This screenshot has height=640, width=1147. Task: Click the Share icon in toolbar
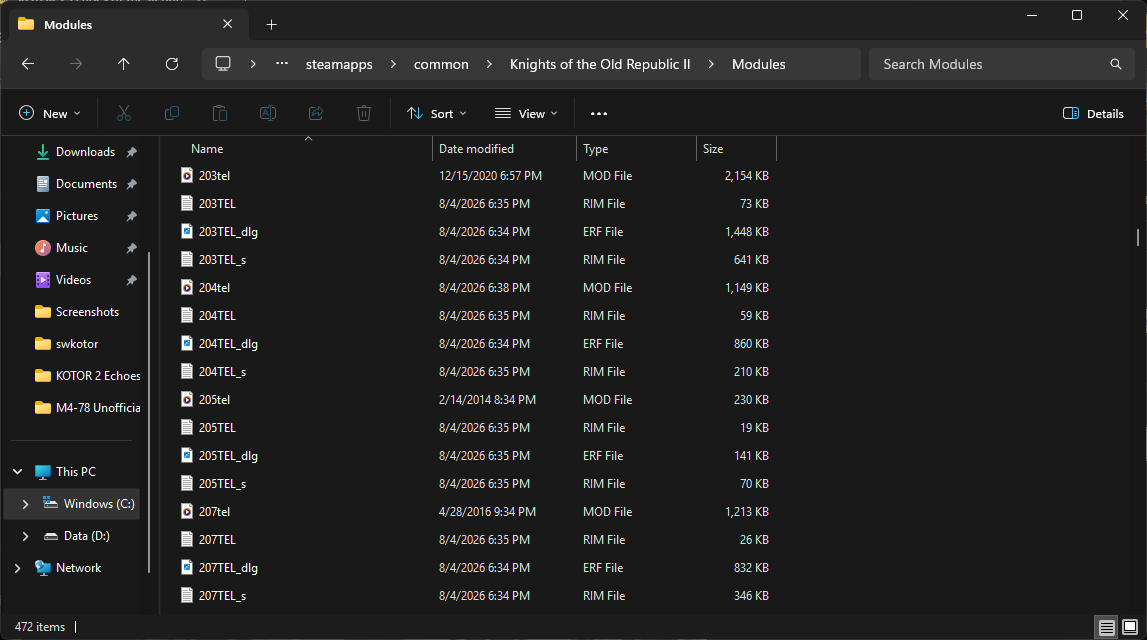(x=316, y=113)
